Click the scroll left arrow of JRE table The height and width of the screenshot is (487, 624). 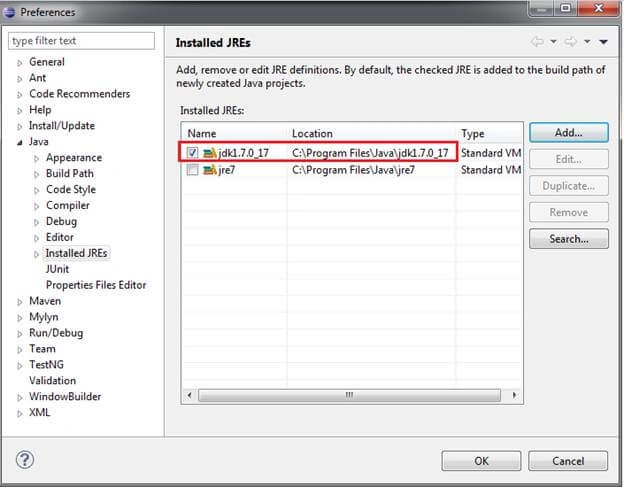coord(190,395)
